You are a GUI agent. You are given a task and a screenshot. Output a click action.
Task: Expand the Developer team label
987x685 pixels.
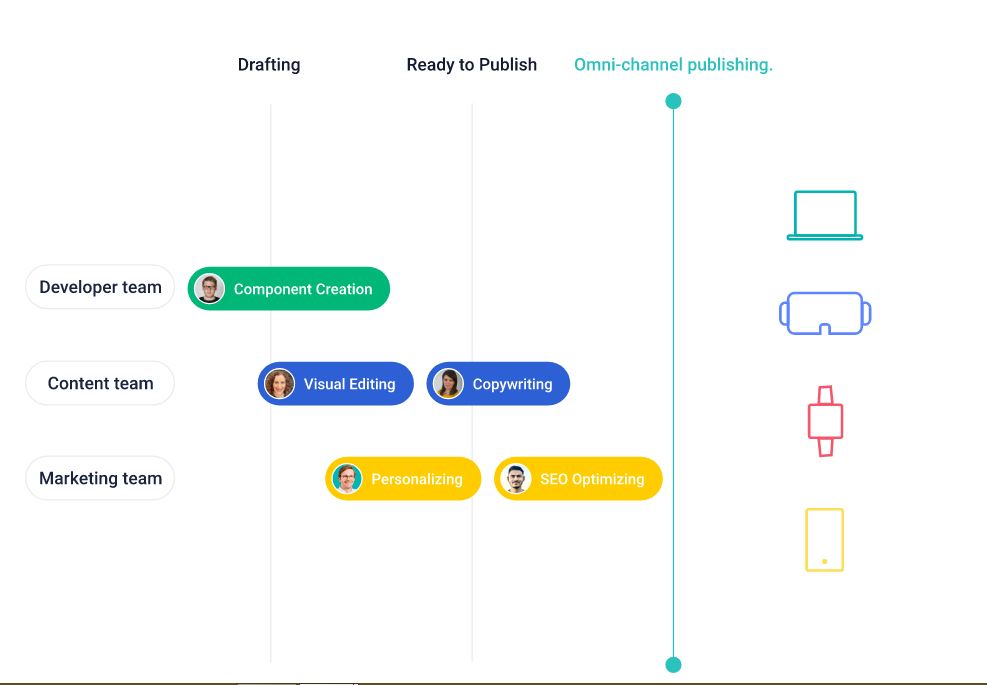point(99,287)
